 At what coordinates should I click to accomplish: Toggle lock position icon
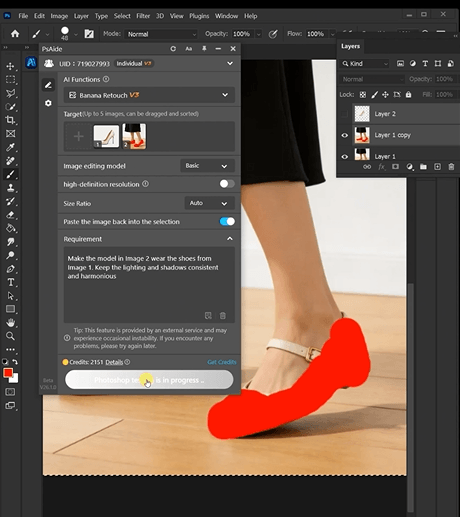[385, 95]
